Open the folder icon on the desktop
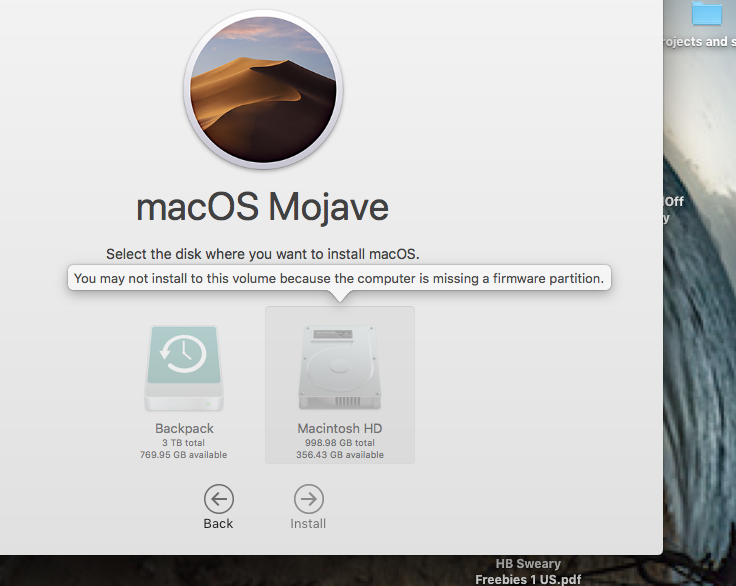Screen dimensions: 736x586 [706, 13]
